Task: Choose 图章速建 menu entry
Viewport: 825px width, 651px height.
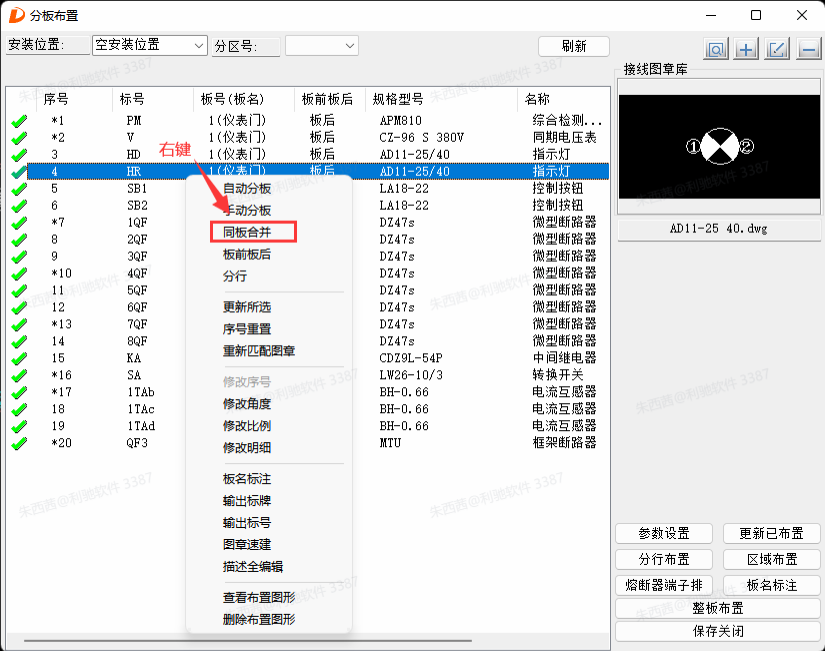Action: click(247, 544)
